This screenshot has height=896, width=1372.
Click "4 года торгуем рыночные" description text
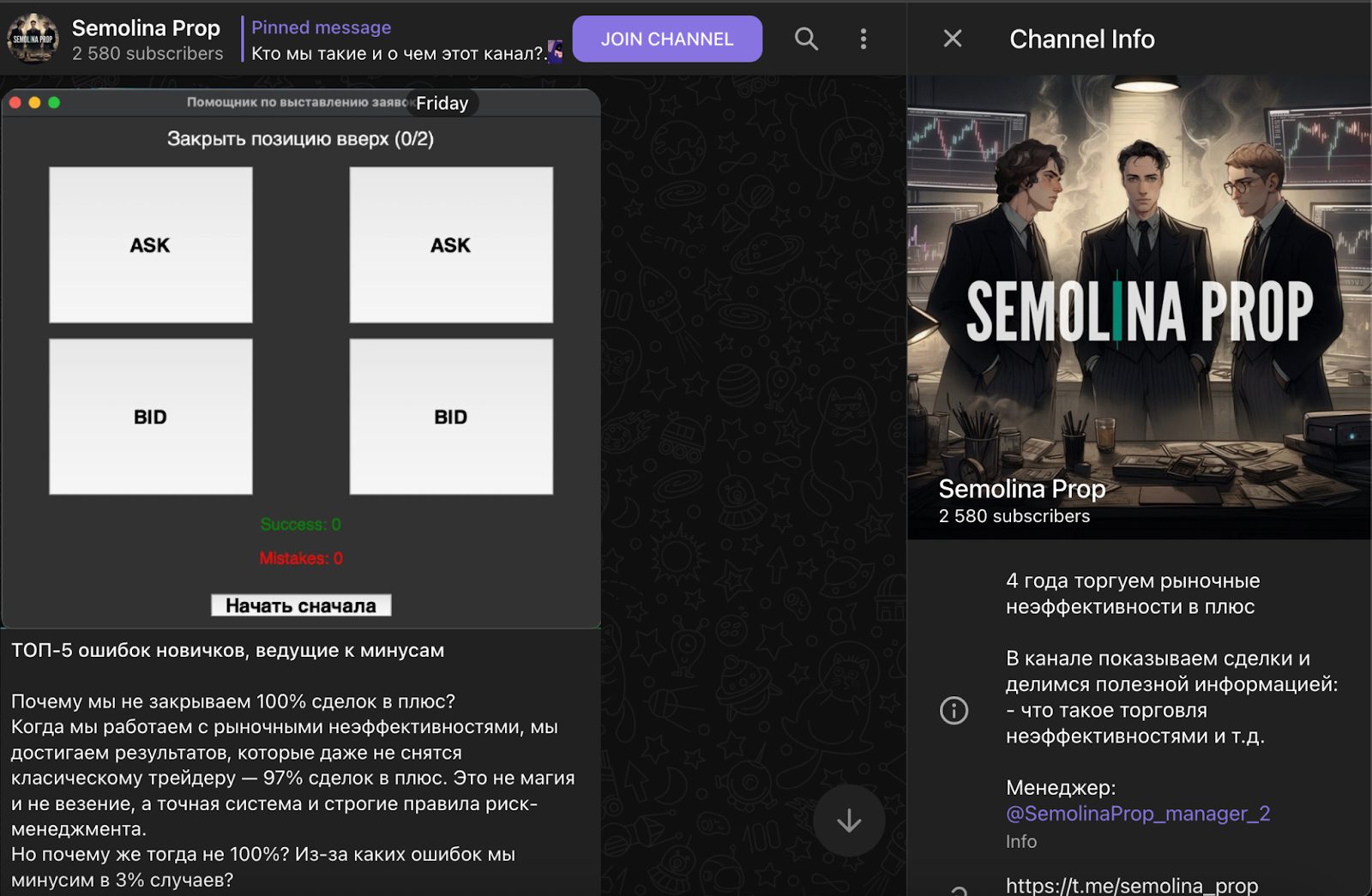1133,580
